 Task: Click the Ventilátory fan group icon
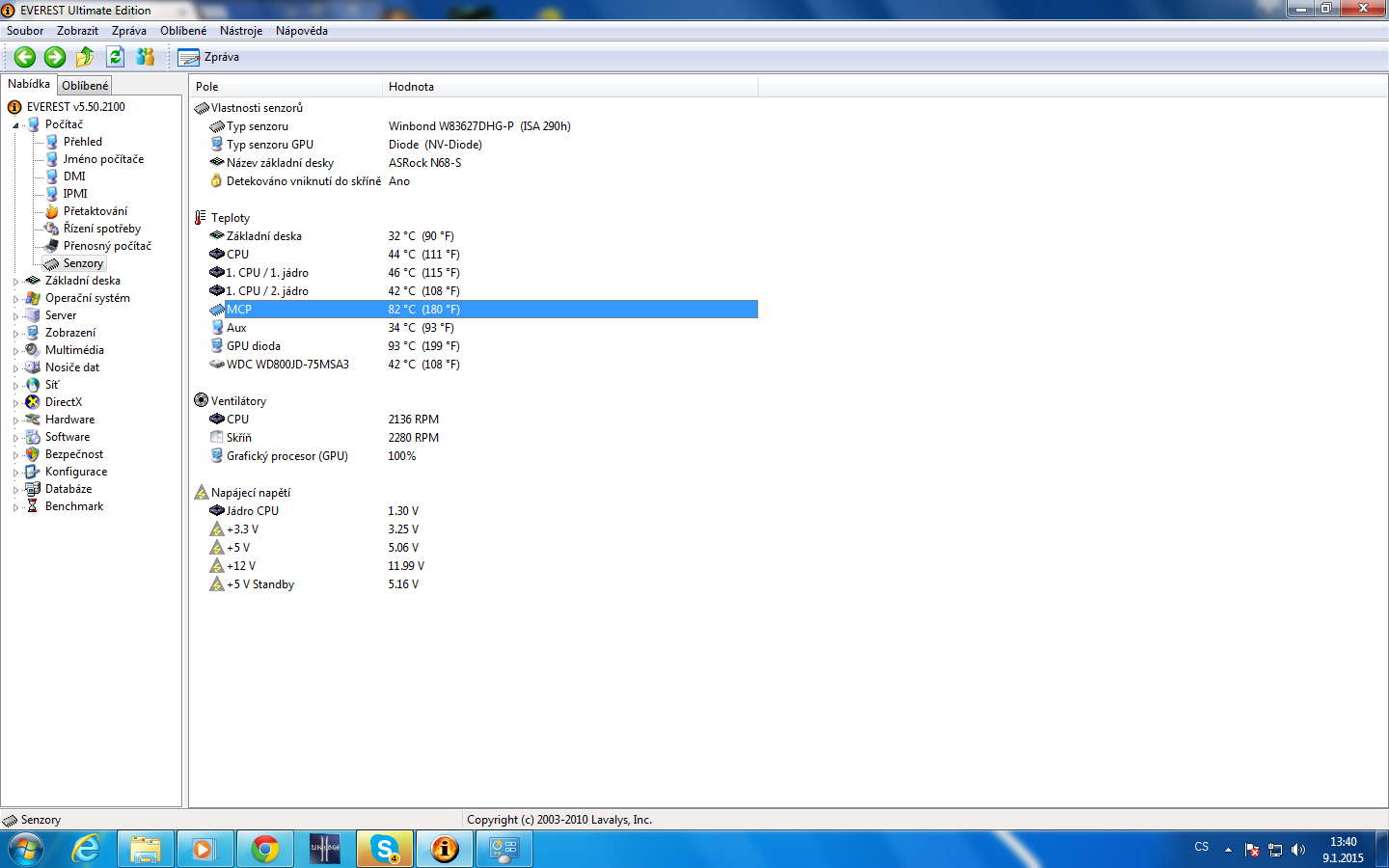(201, 400)
